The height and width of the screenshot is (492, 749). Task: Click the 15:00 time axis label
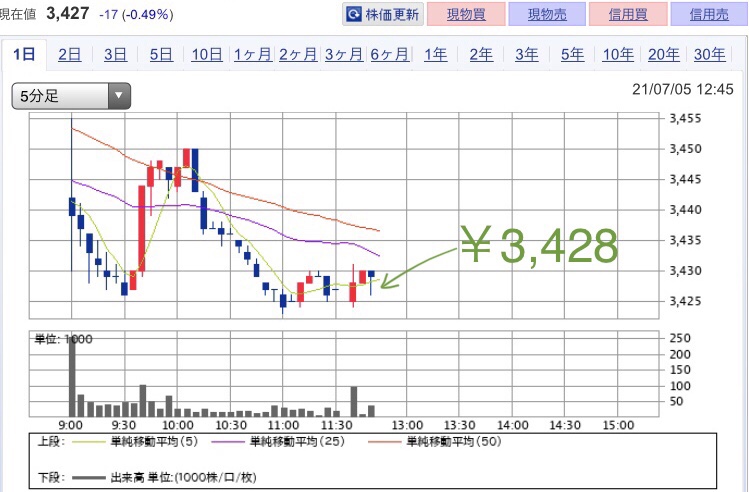[618, 425]
